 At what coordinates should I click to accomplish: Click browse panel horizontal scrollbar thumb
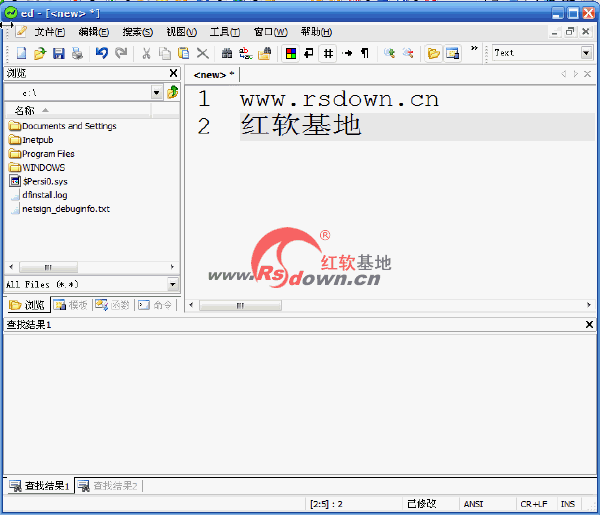tap(48, 267)
